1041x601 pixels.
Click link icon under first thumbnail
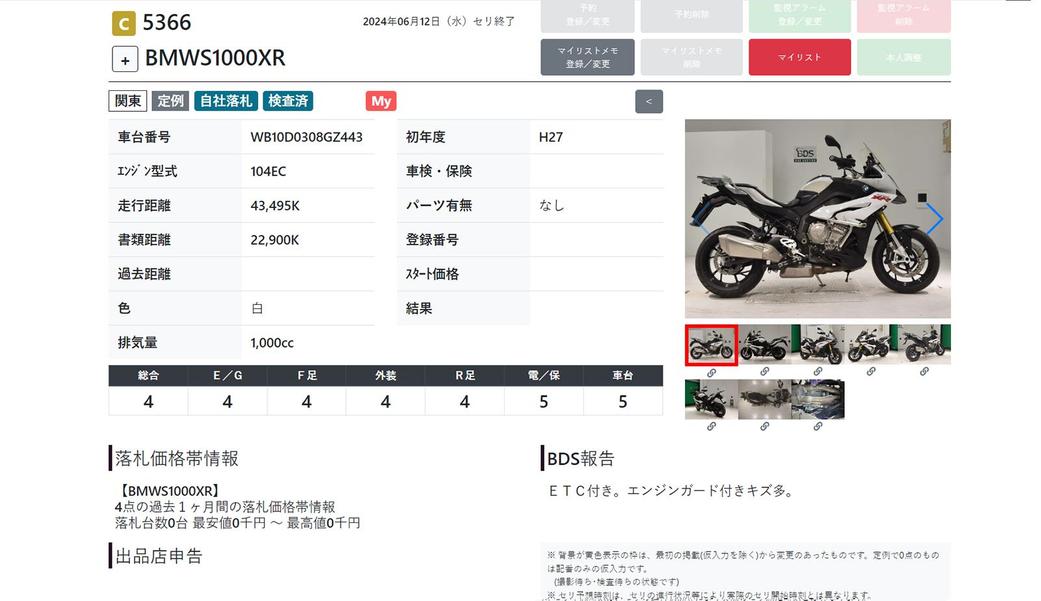coord(711,372)
